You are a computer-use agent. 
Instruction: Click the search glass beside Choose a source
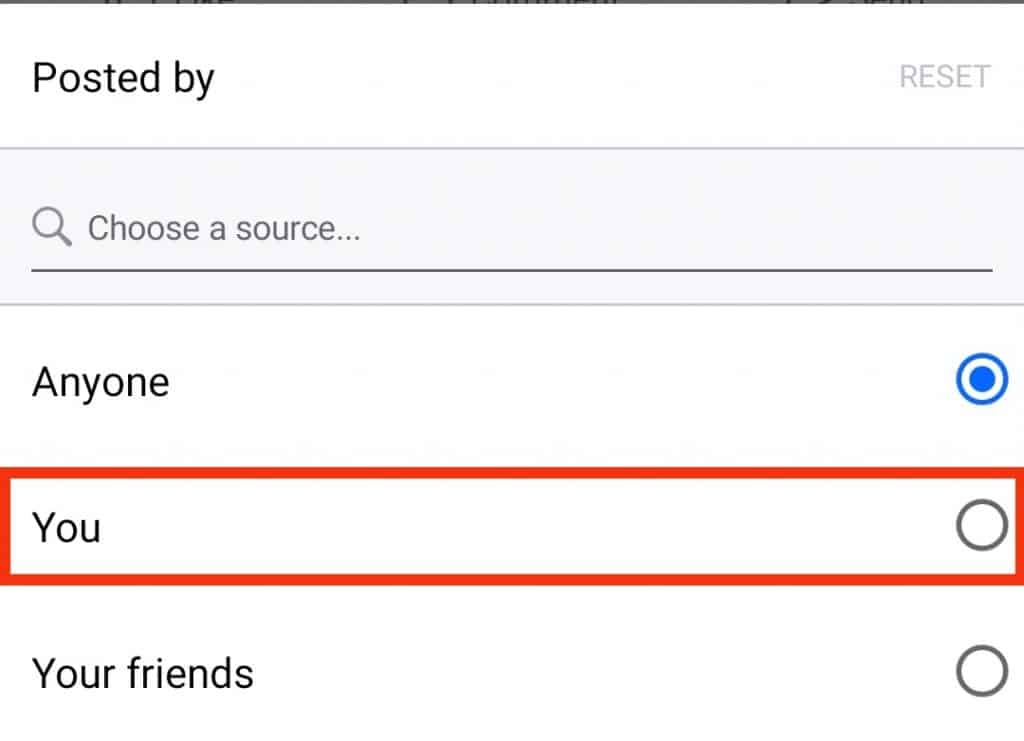50,227
